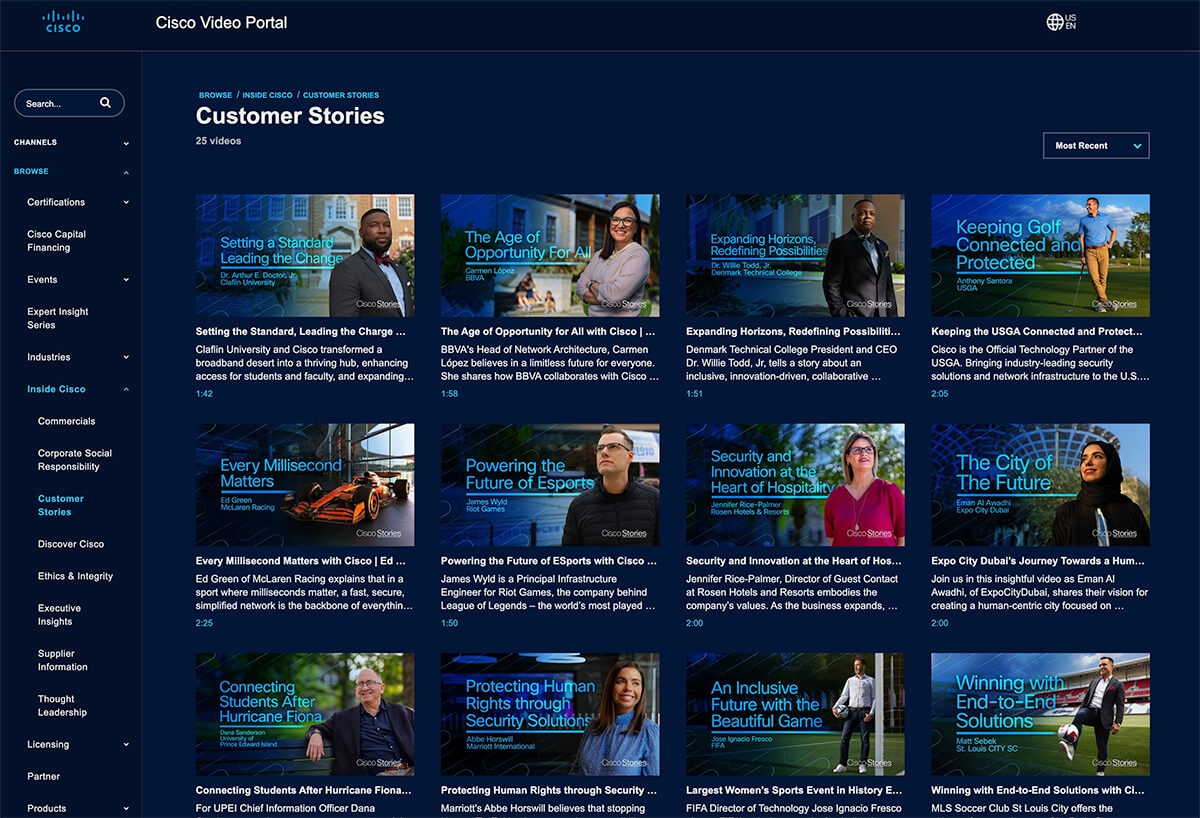The image size is (1200, 818).
Task: Click the 'Claflin University and Cisco' description
Action: 304,363
